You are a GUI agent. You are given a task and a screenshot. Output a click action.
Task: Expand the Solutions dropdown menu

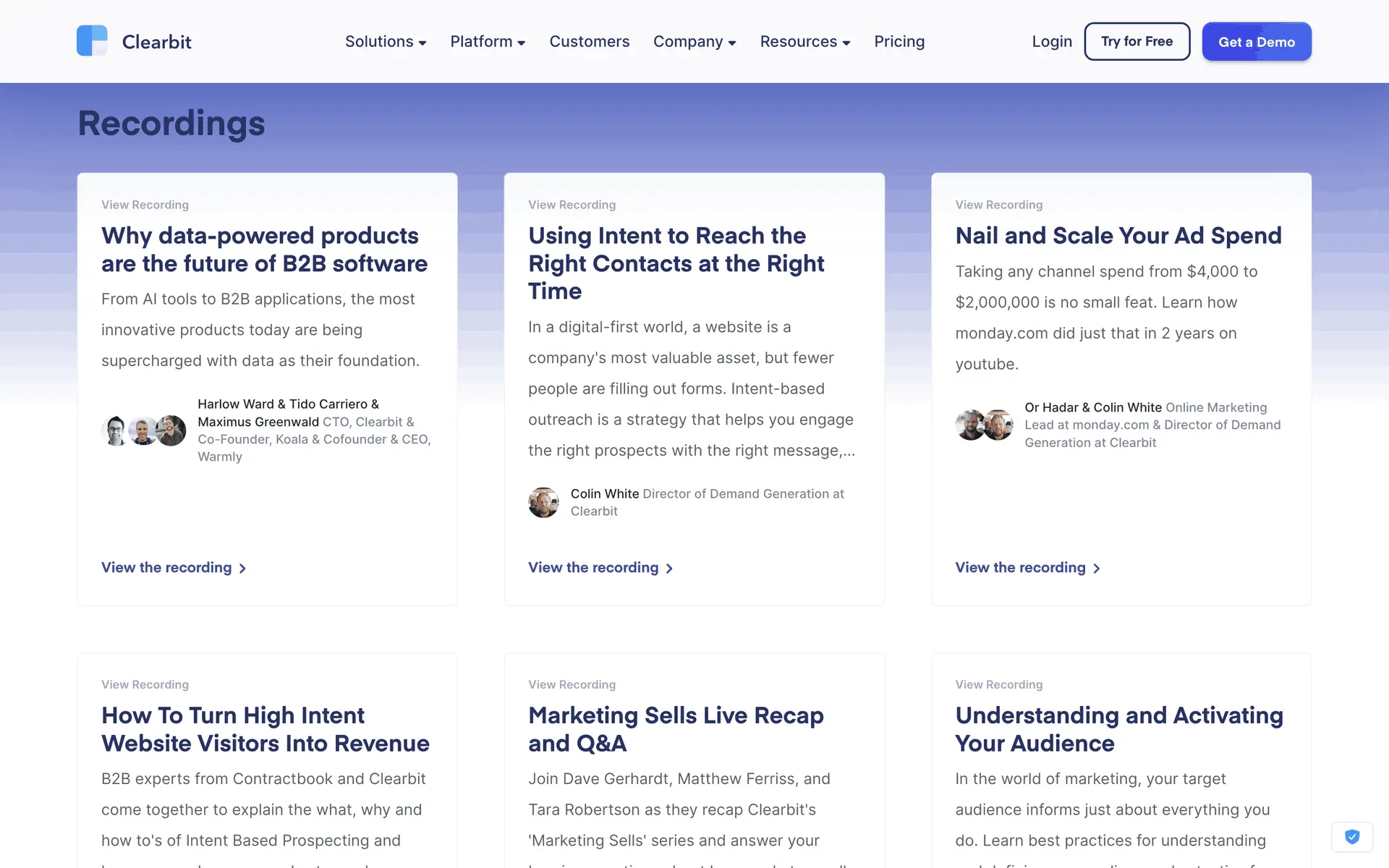(386, 41)
